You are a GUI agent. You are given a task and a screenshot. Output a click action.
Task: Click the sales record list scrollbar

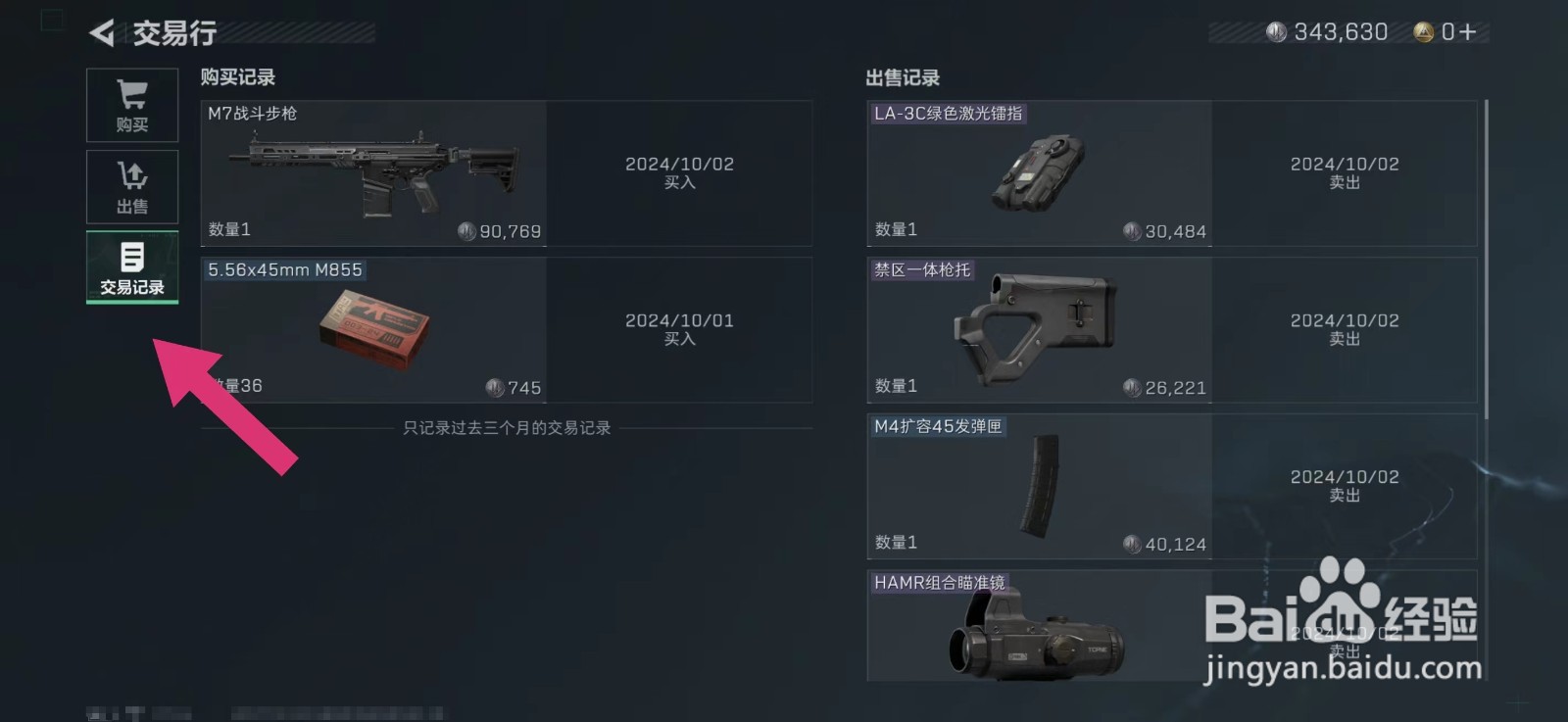[1487, 260]
